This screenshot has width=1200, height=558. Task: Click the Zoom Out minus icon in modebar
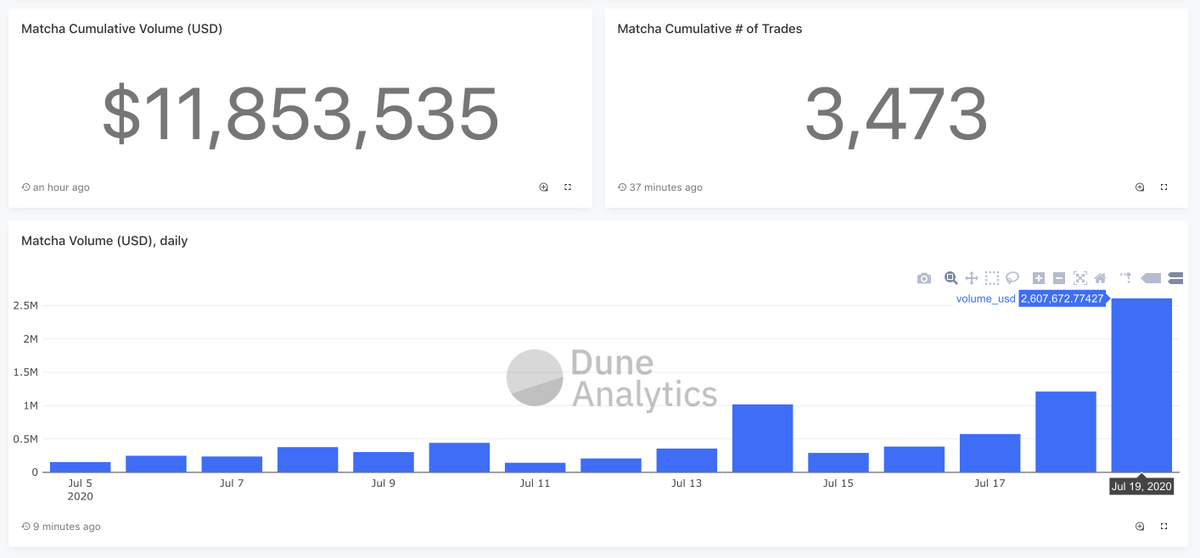[1059, 278]
